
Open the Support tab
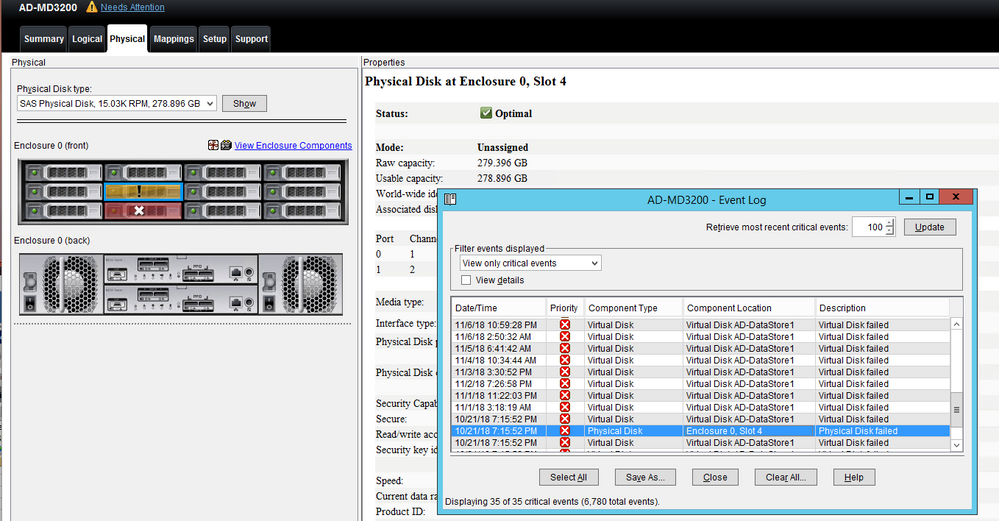coord(251,39)
